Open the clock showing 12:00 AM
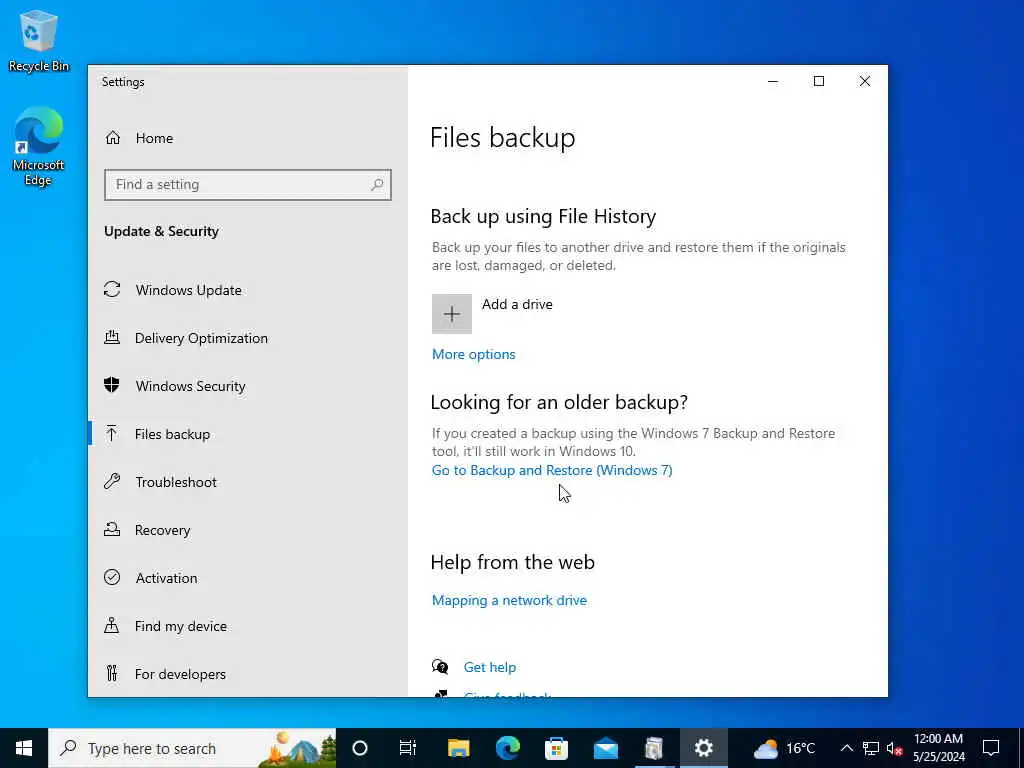Screen dimensions: 1024x768 click(938, 748)
